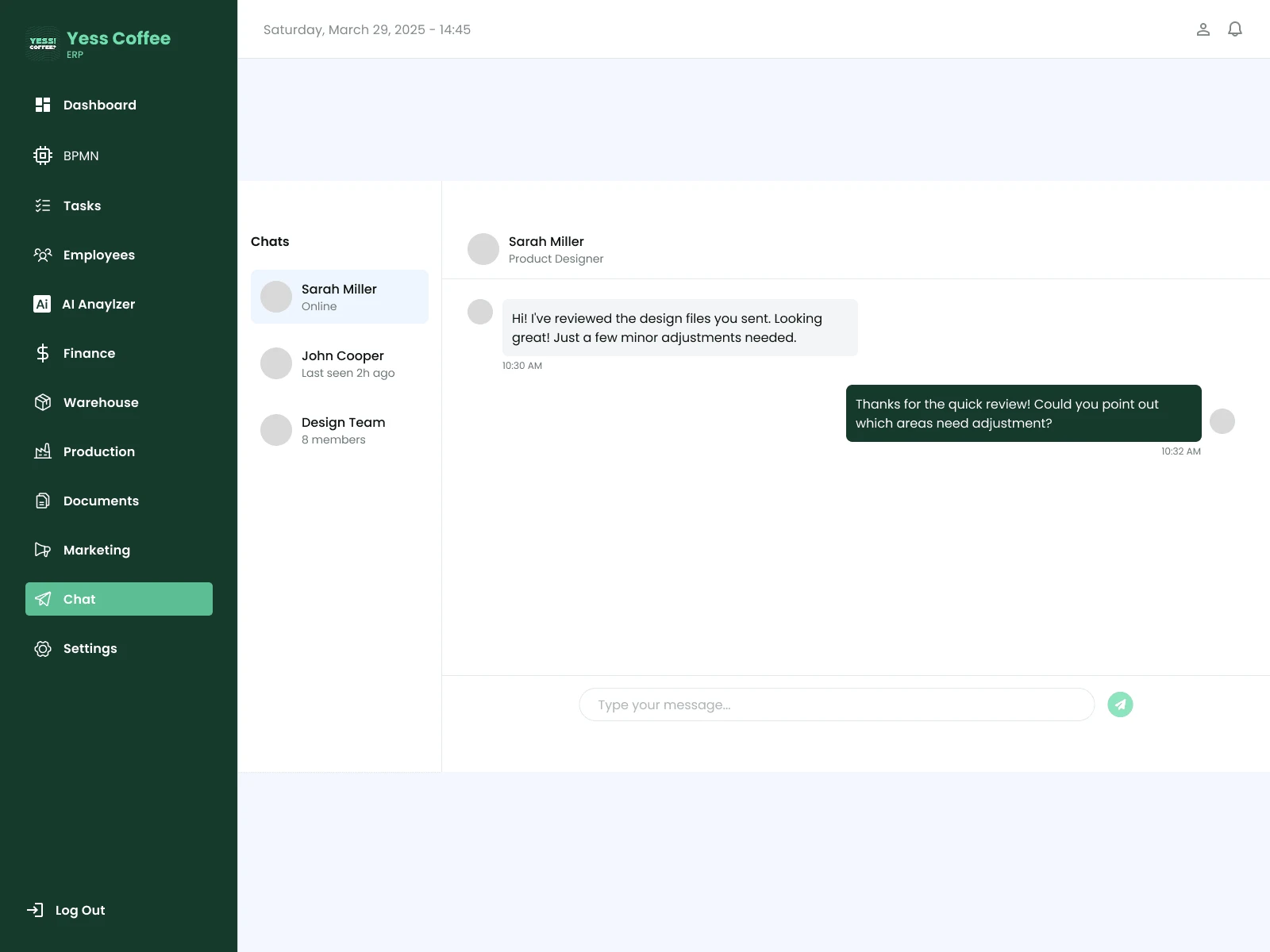Select the active Chat menu item
The height and width of the screenshot is (952, 1270).
click(x=119, y=599)
